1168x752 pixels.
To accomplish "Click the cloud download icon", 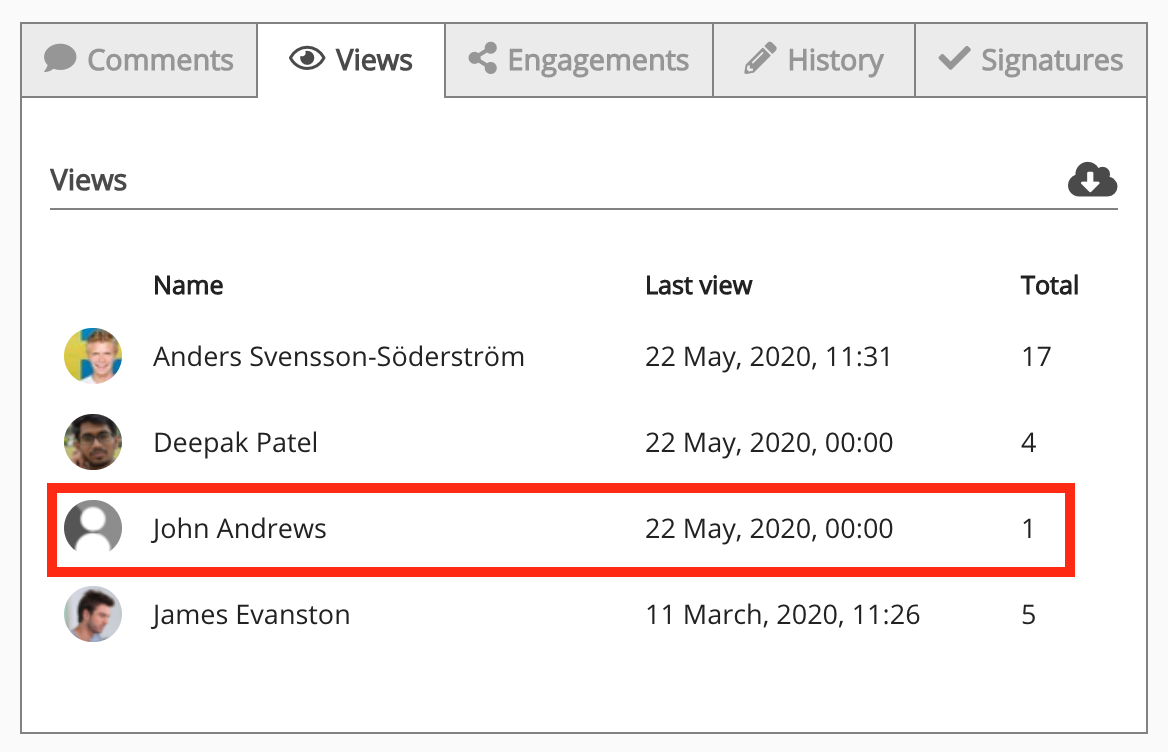I will point(1092,181).
